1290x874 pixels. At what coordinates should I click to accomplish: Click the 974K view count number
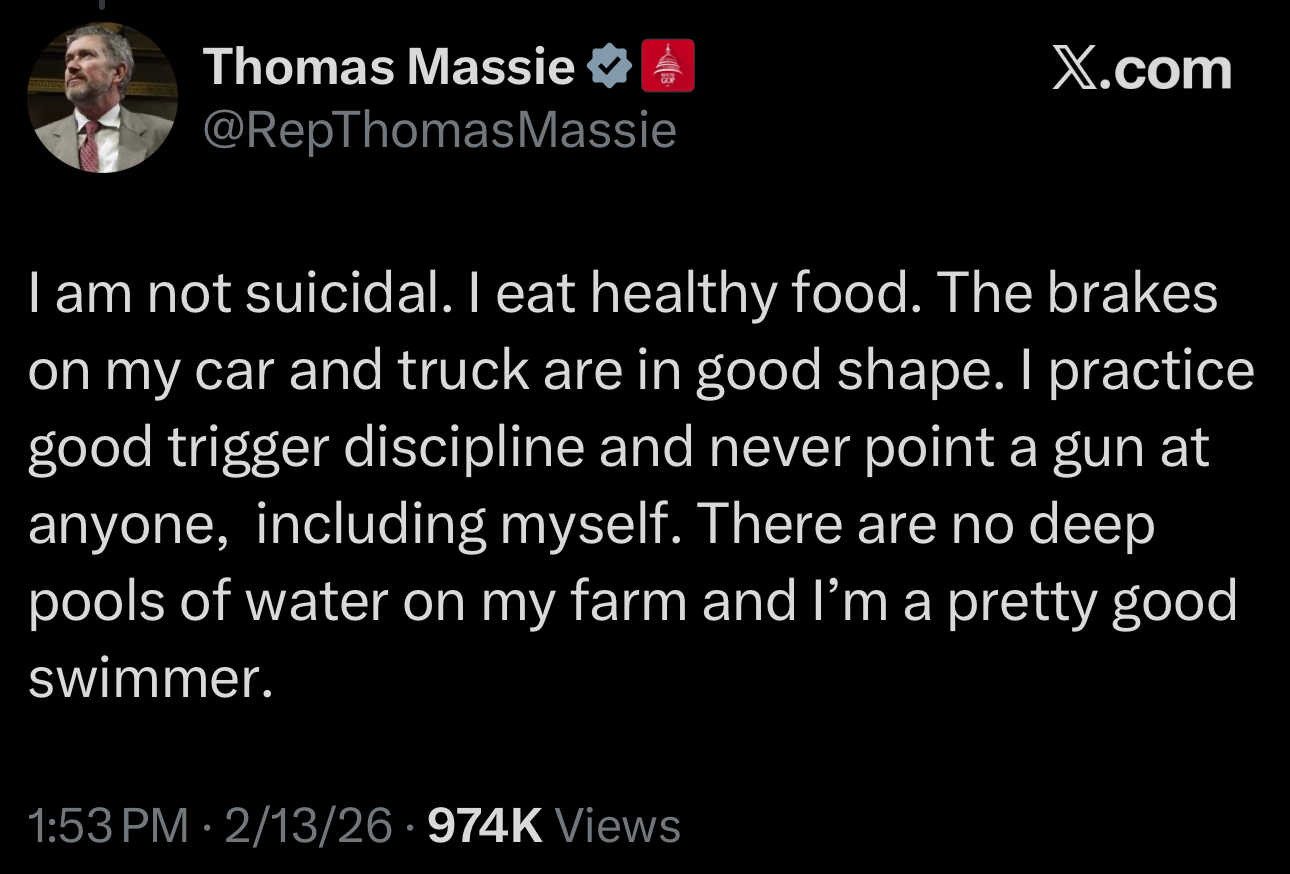coord(484,826)
